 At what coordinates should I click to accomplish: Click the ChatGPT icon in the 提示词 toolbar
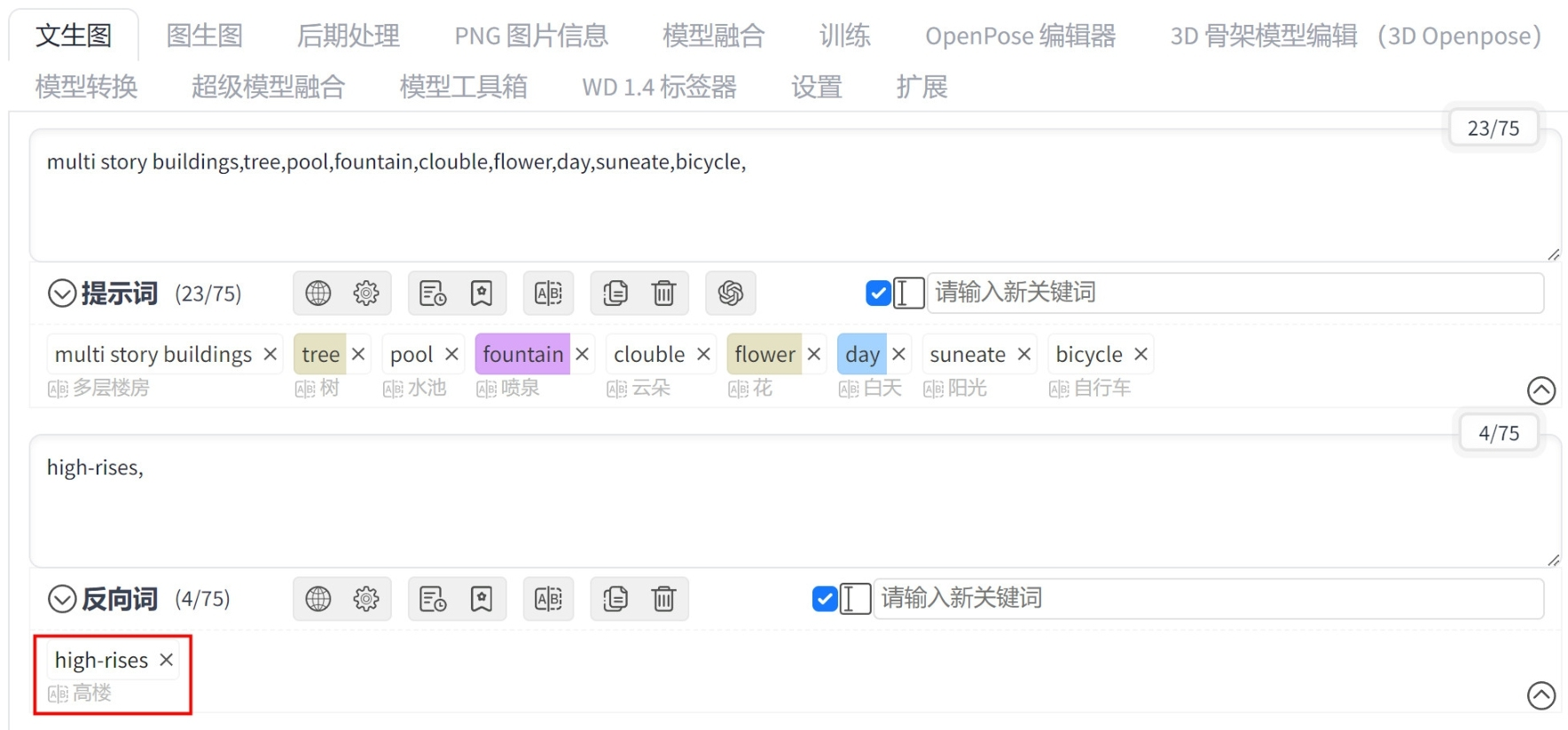pos(731,293)
